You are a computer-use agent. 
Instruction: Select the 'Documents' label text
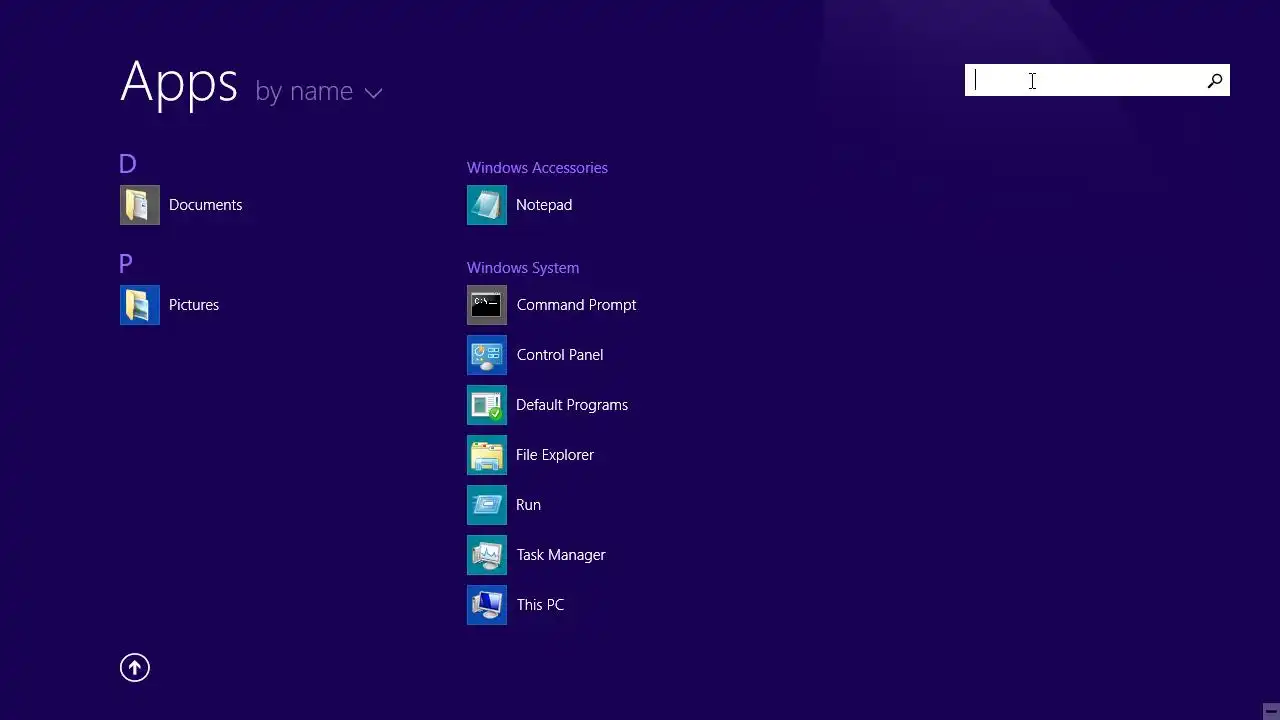click(x=205, y=205)
